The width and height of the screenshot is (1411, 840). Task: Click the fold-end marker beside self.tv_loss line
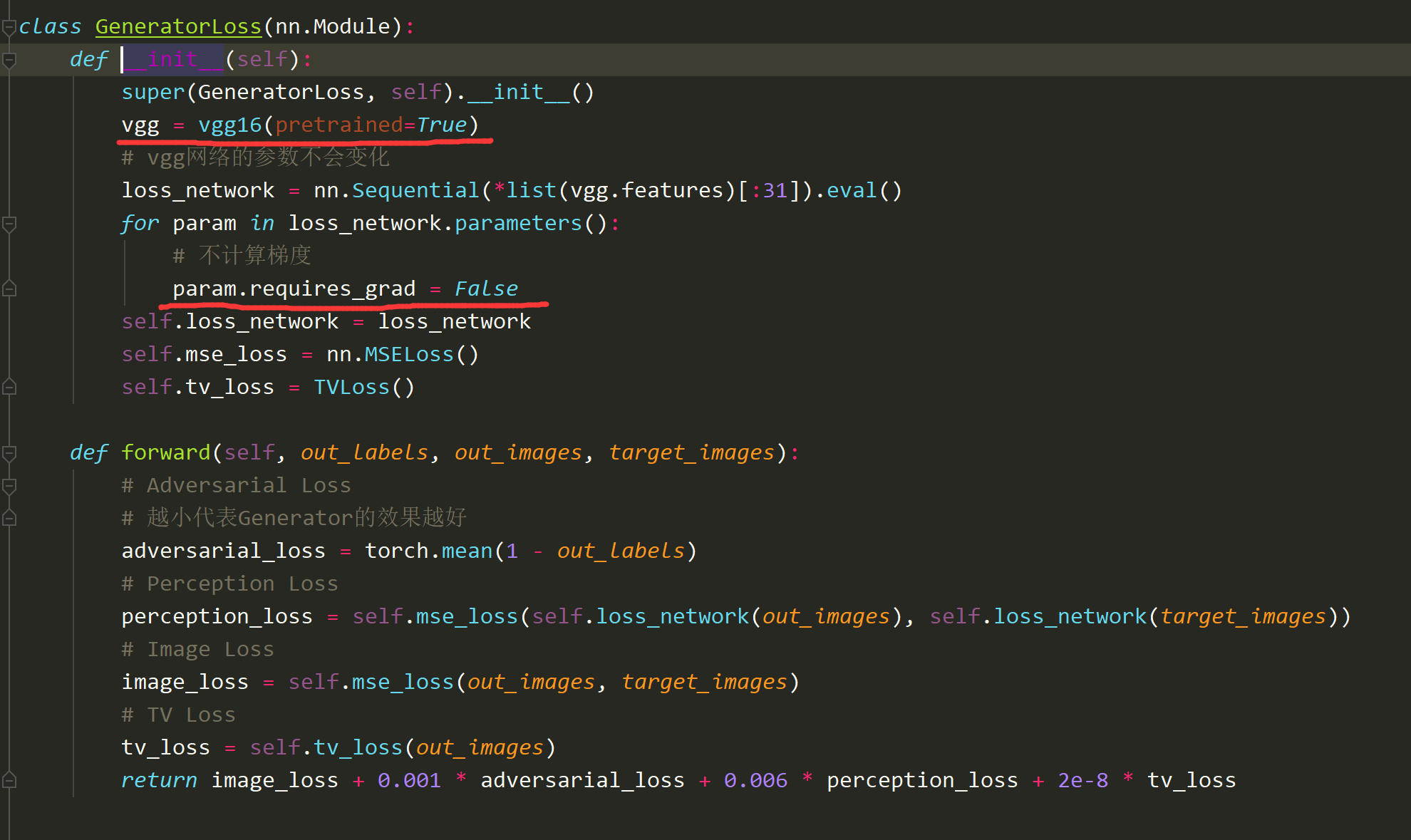coord(9,387)
